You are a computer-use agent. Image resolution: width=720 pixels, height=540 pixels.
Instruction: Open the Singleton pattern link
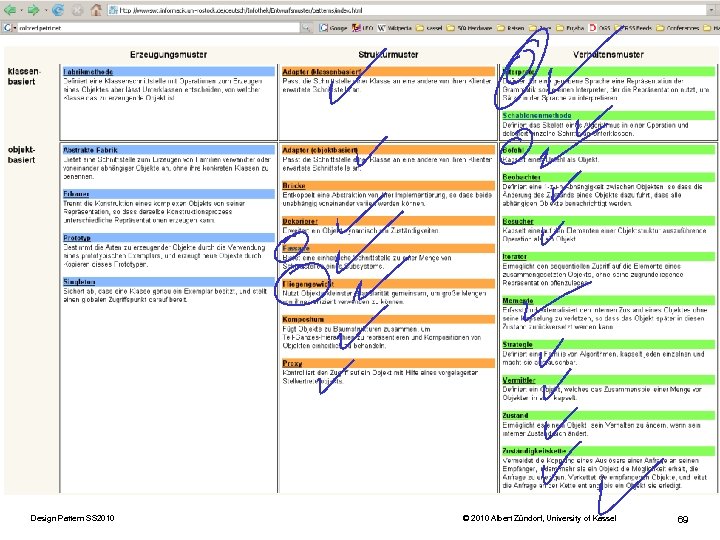click(x=79, y=282)
